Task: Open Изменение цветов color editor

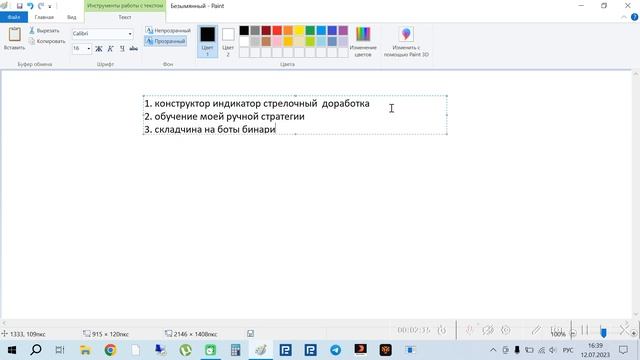Action: (x=363, y=41)
